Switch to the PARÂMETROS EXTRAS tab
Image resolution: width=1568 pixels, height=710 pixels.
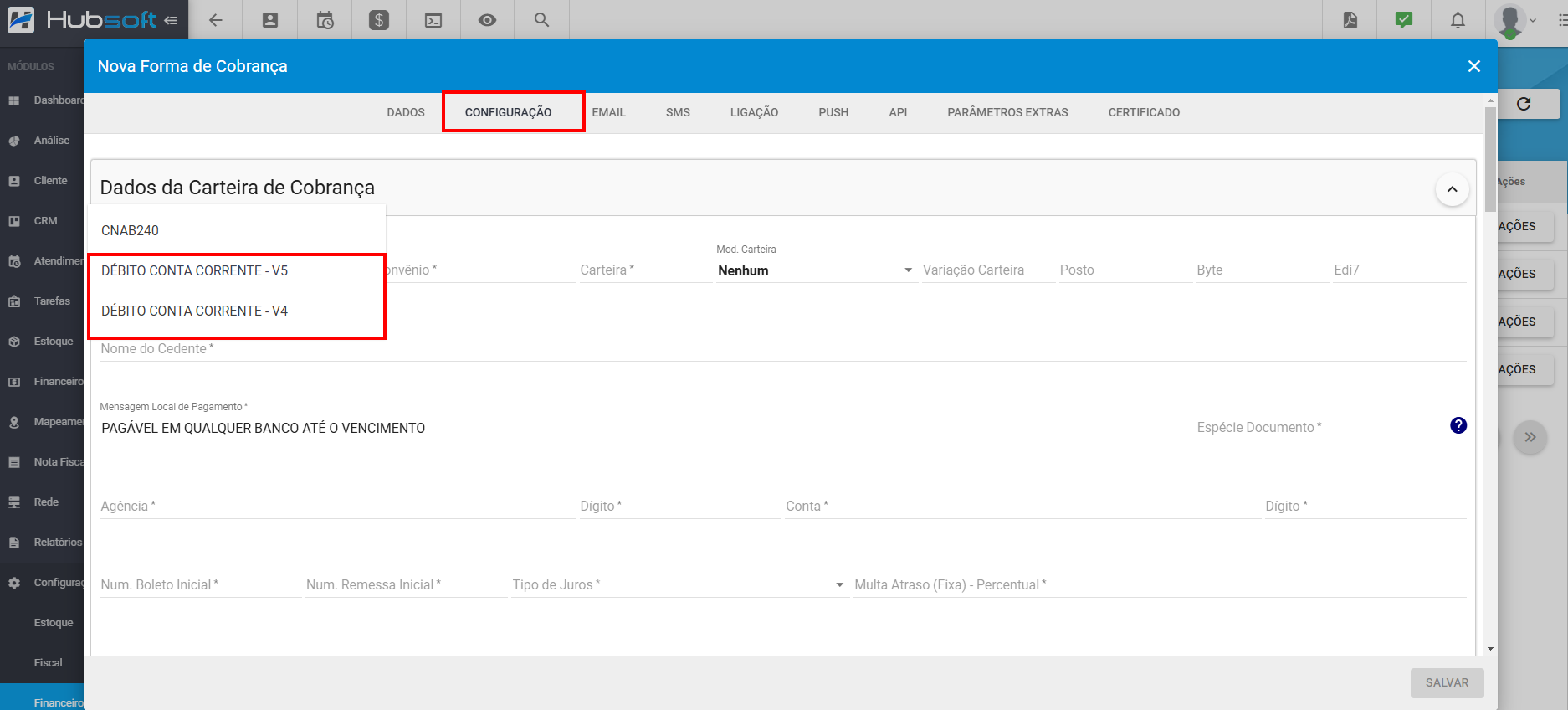pos(1007,112)
